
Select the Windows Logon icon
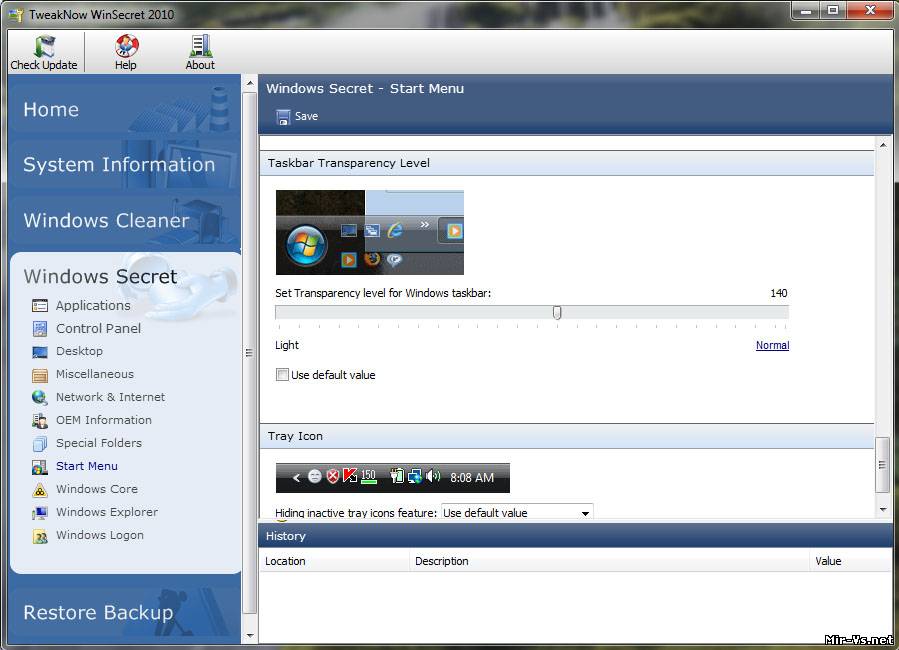pyautogui.click(x=40, y=536)
